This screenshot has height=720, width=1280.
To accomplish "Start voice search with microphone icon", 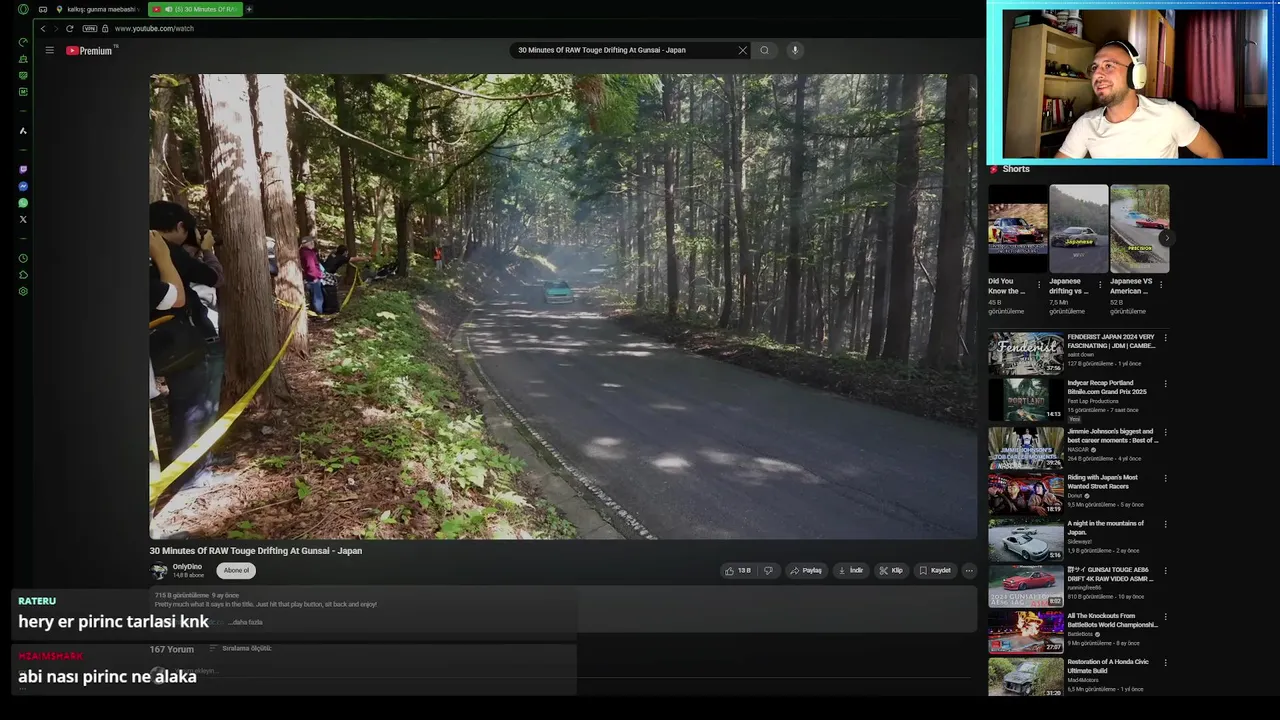I will [x=795, y=50].
